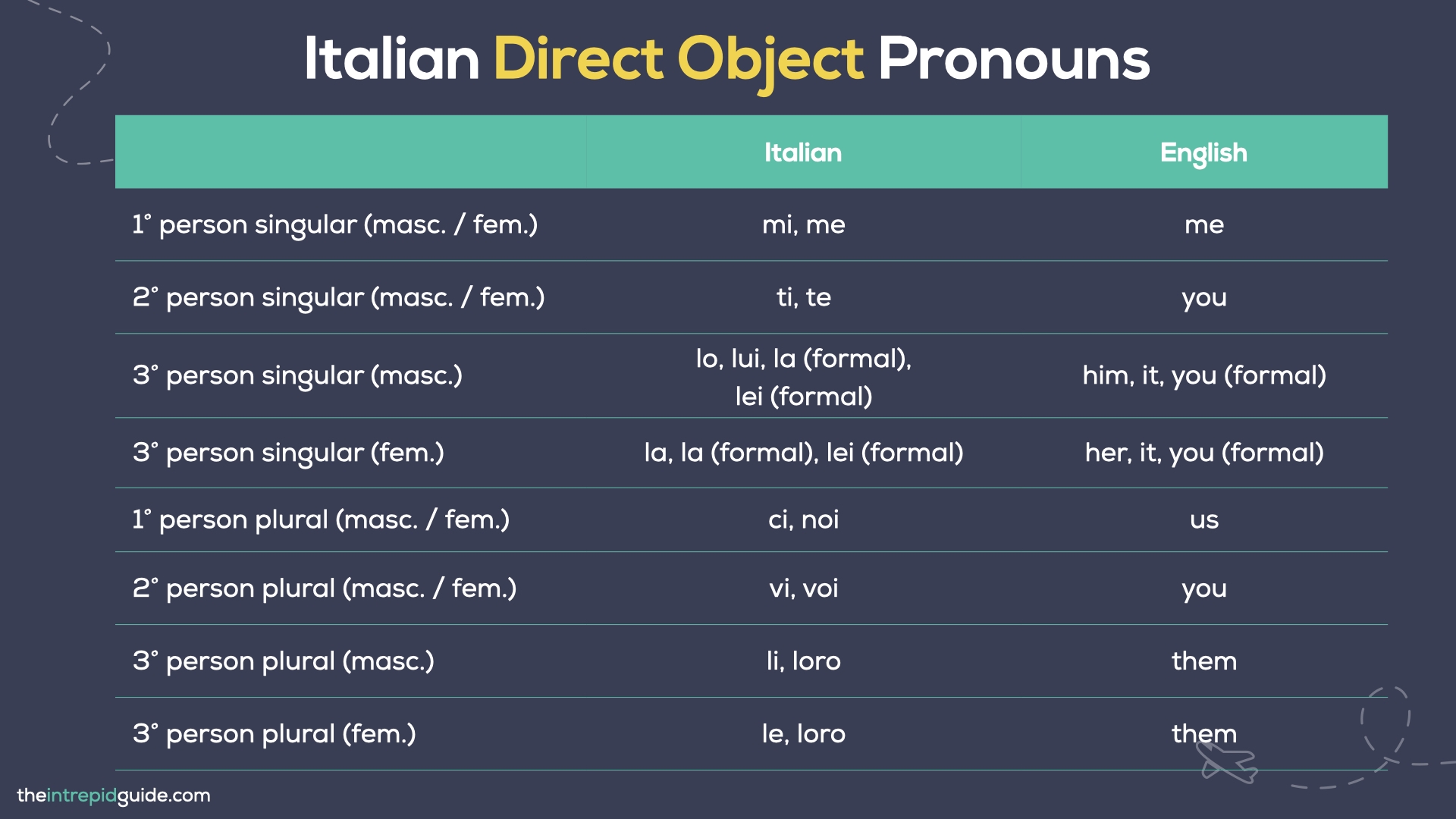This screenshot has height=819, width=1456.
Task: Click the "3° person plural (masc.)" label
Action: coord(284,661)
